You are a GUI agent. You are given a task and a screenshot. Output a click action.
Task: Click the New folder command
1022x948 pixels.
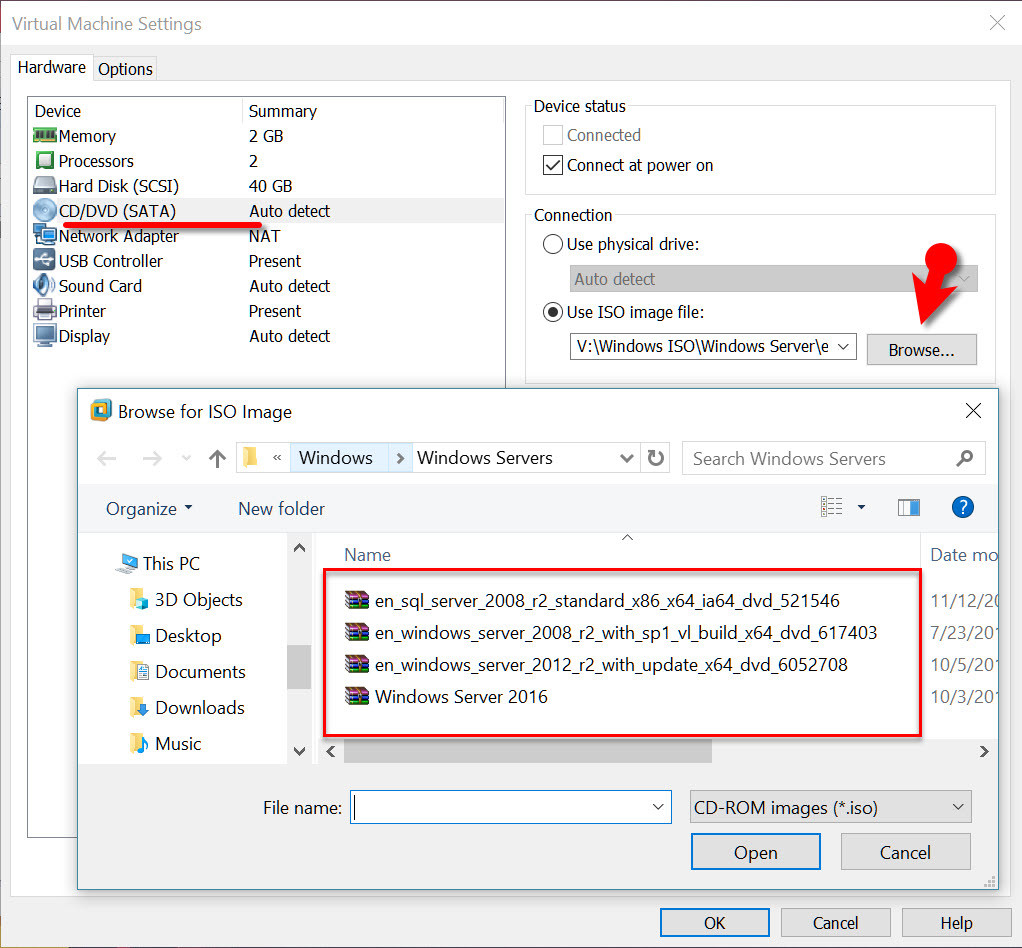pos(281,508)
